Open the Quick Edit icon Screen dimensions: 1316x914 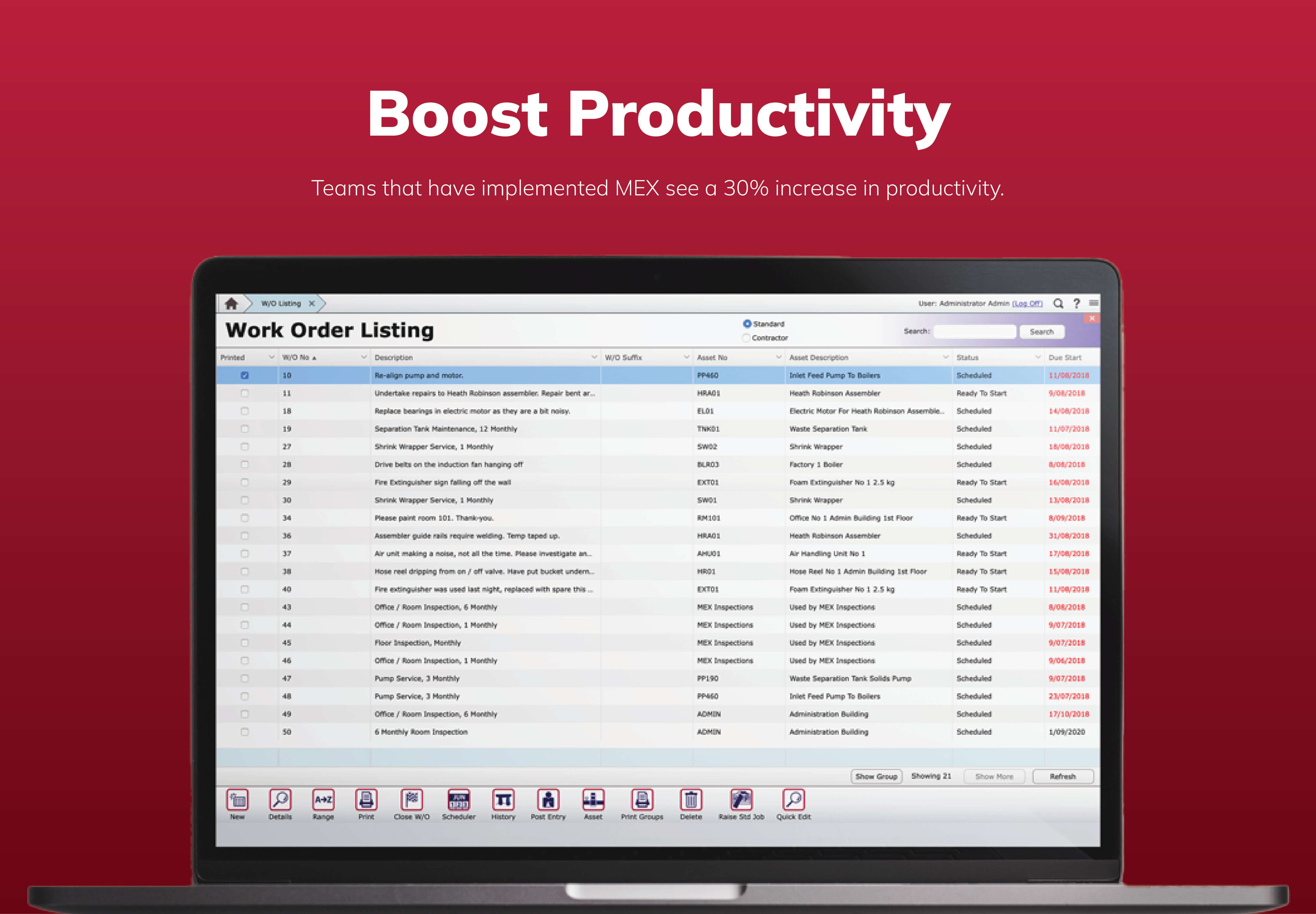(793, 800)
